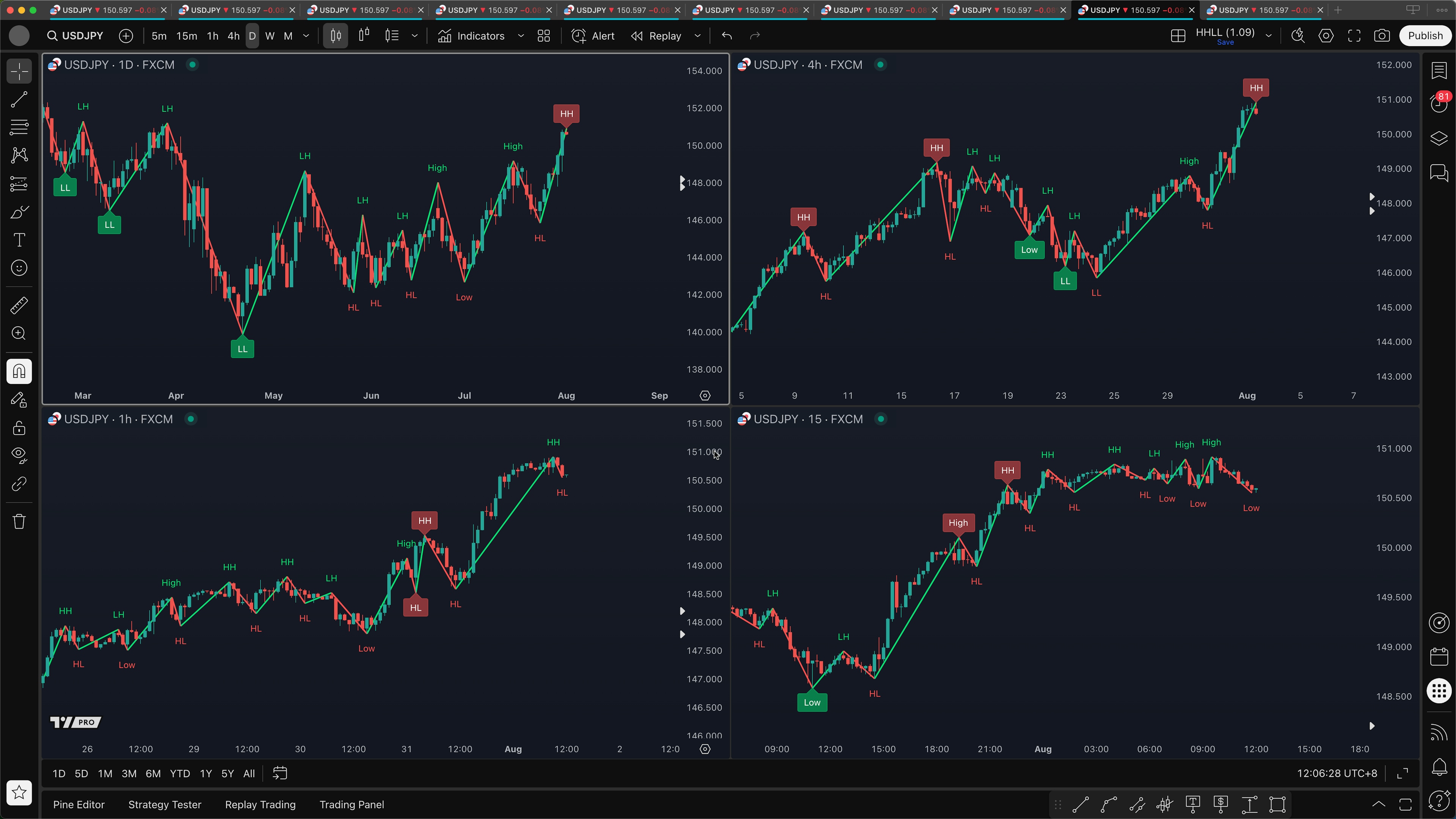Enter fullscreen mode
The width and height of the screenshot is (1456, 819).
[1354, 36]
